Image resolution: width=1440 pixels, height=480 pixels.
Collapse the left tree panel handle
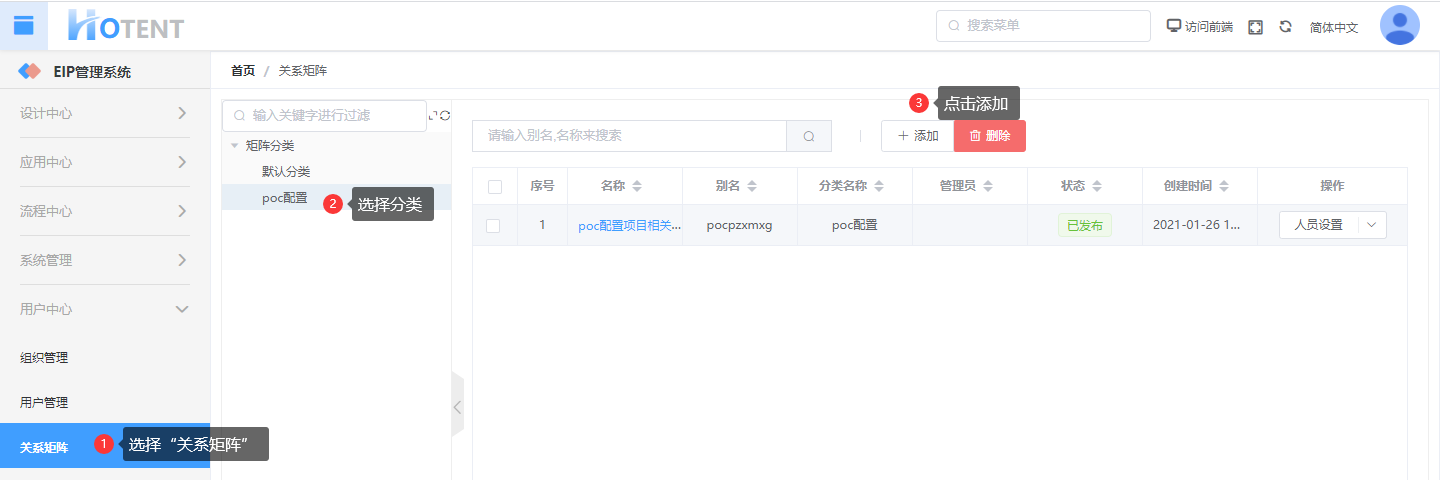pyautogui.click(x=457, y=406)
